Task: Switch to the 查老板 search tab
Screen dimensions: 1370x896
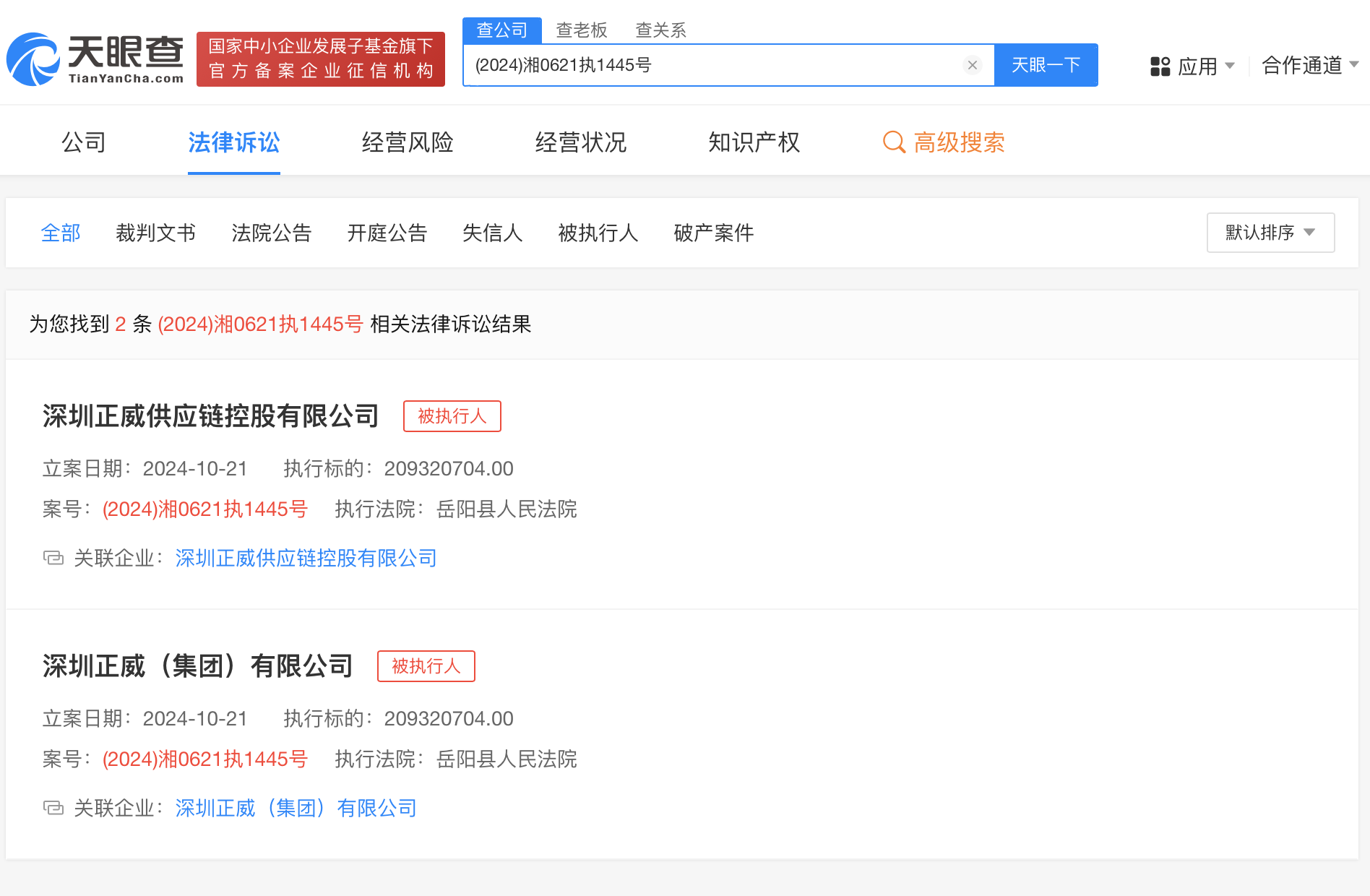Action: click(582, 30)
